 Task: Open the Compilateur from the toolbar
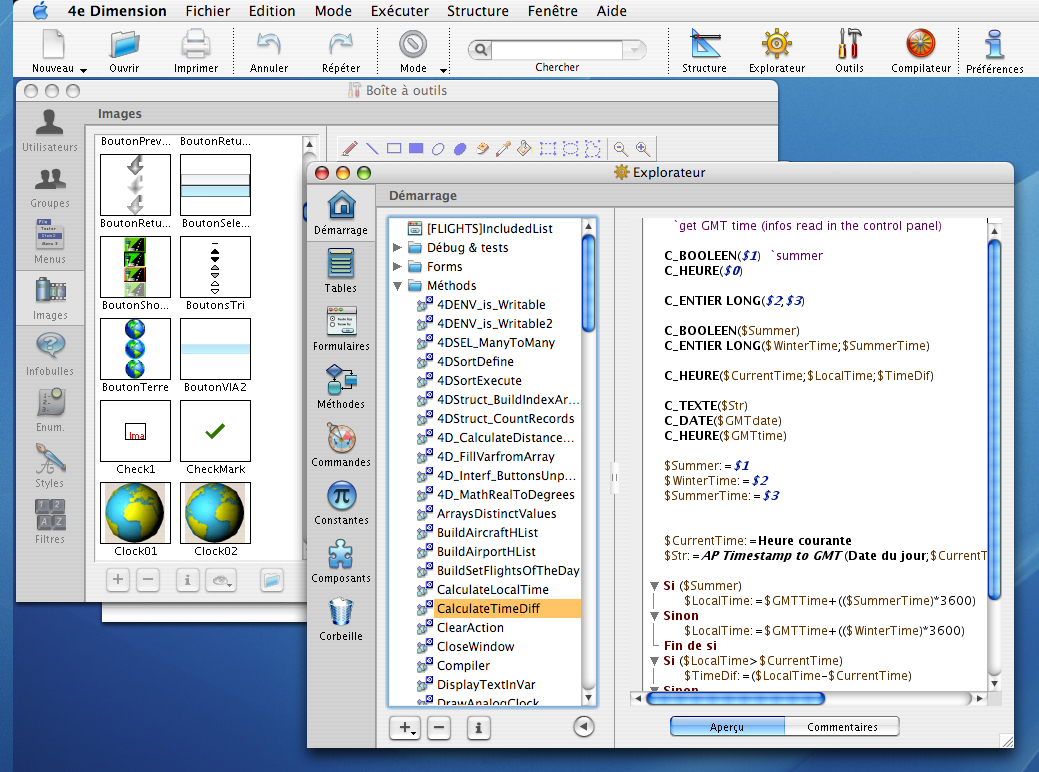click(920, 50)
